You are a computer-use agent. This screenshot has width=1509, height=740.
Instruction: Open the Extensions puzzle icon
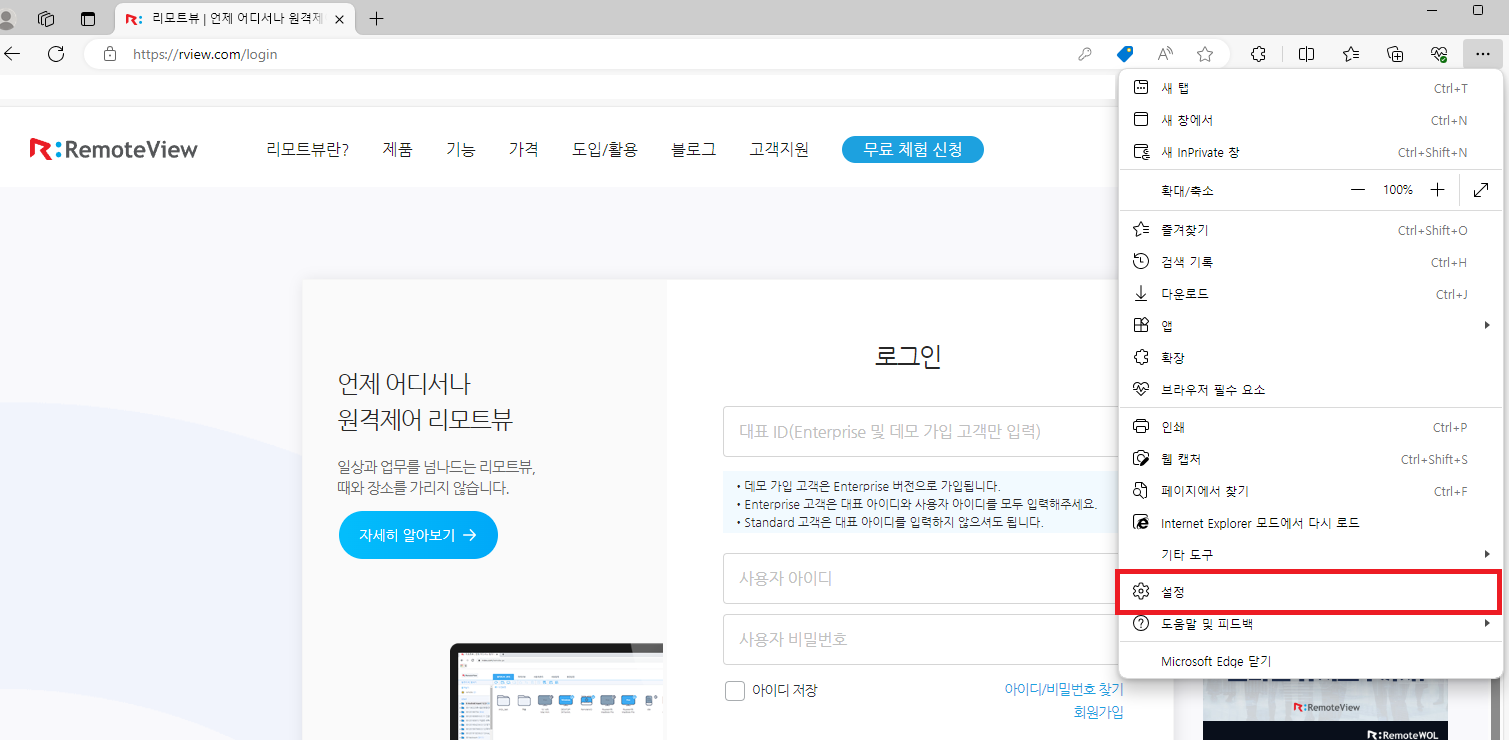tap(1259, 54)
